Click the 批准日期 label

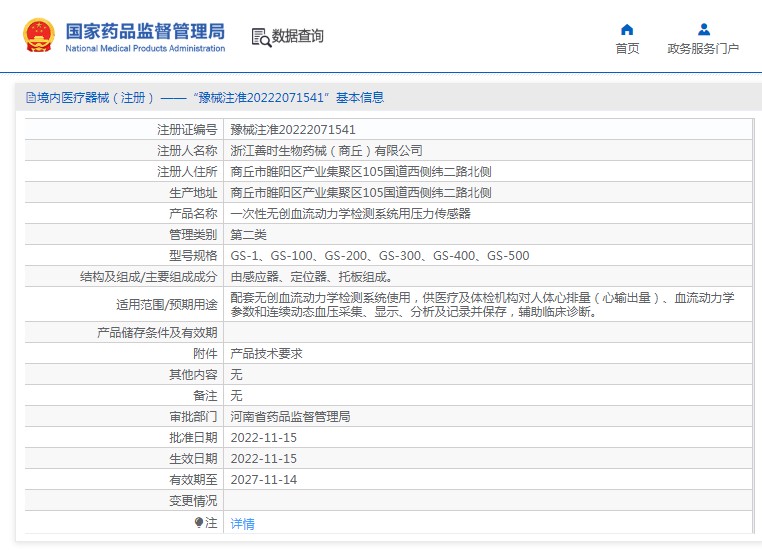click(x=193, y=438)
